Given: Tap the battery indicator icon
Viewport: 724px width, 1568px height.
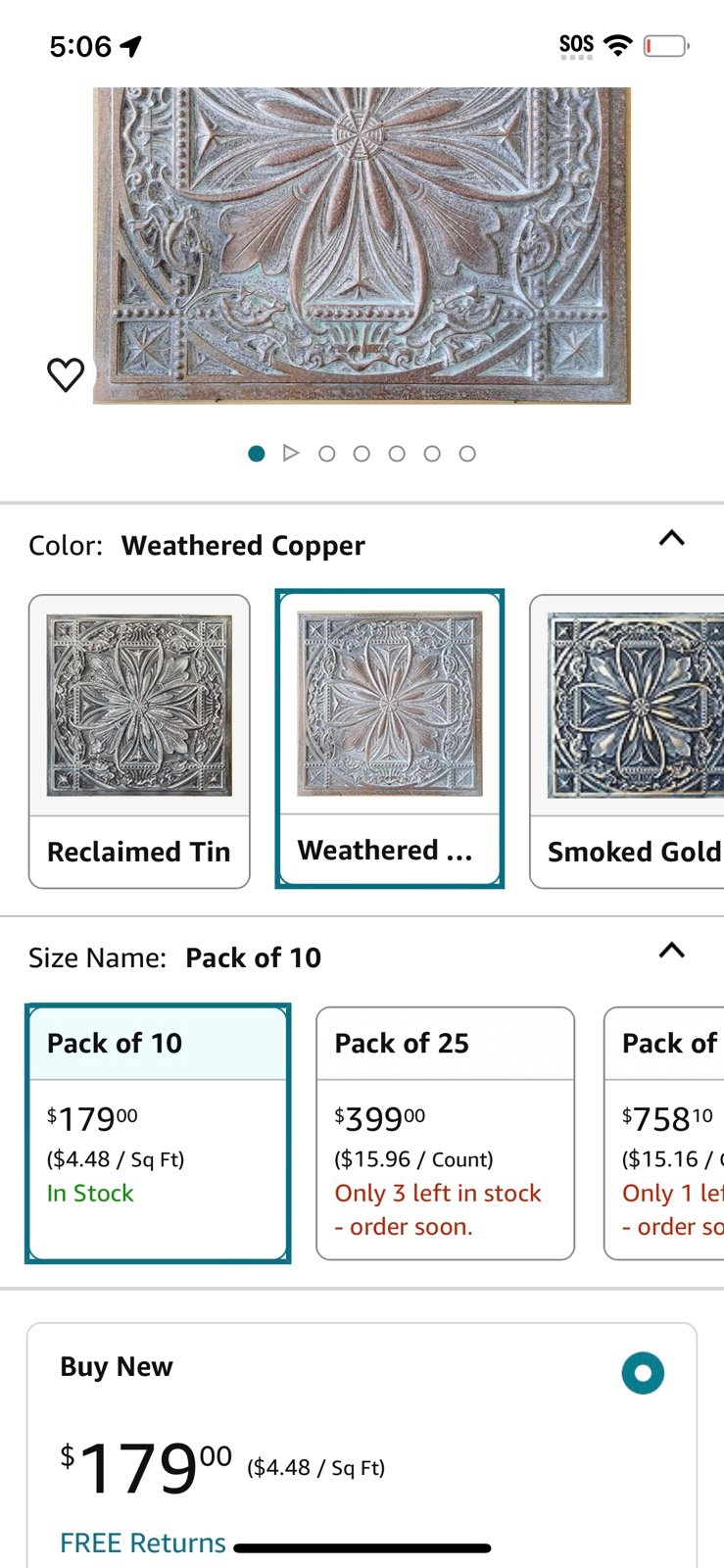Looking at the screenshot, I should [666, 45].
